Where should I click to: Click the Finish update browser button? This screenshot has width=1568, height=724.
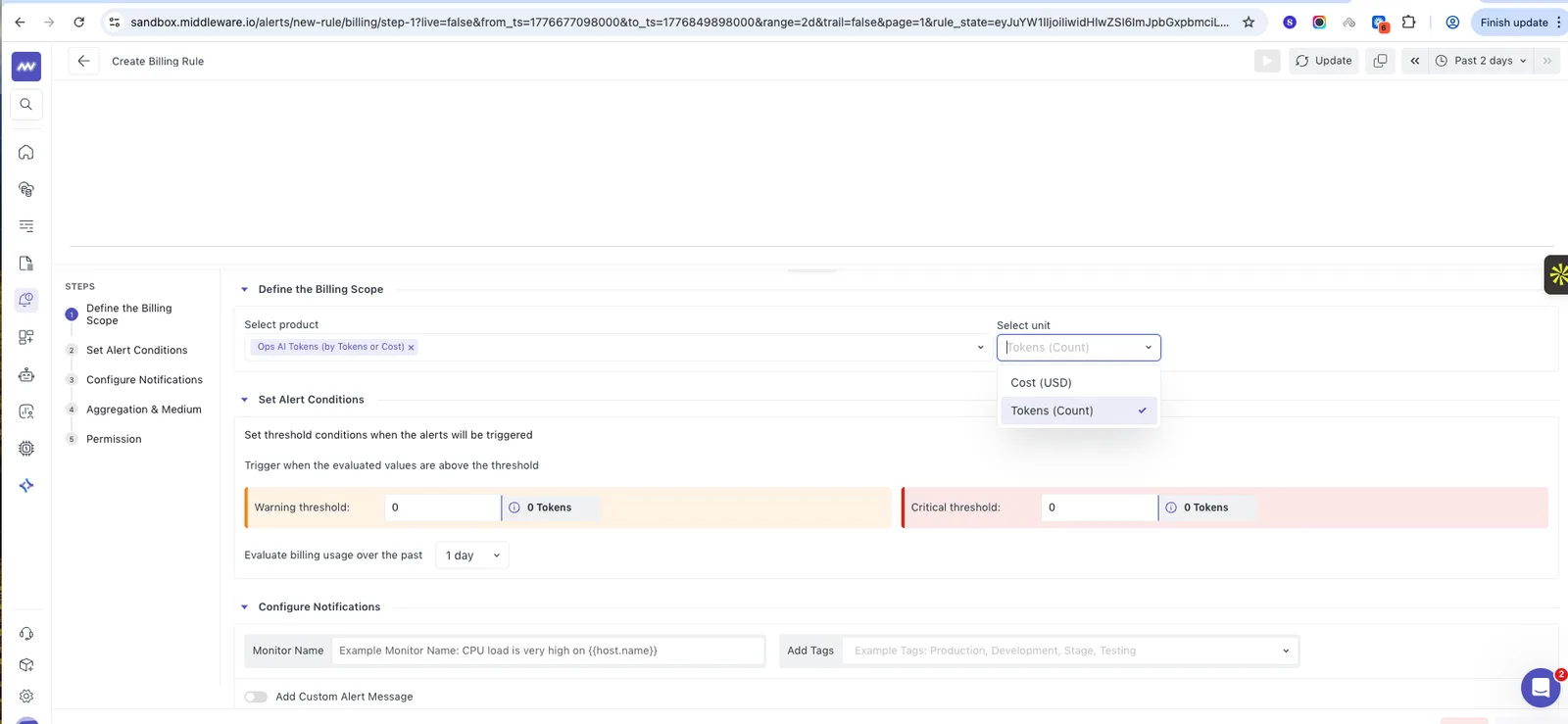1514,23
